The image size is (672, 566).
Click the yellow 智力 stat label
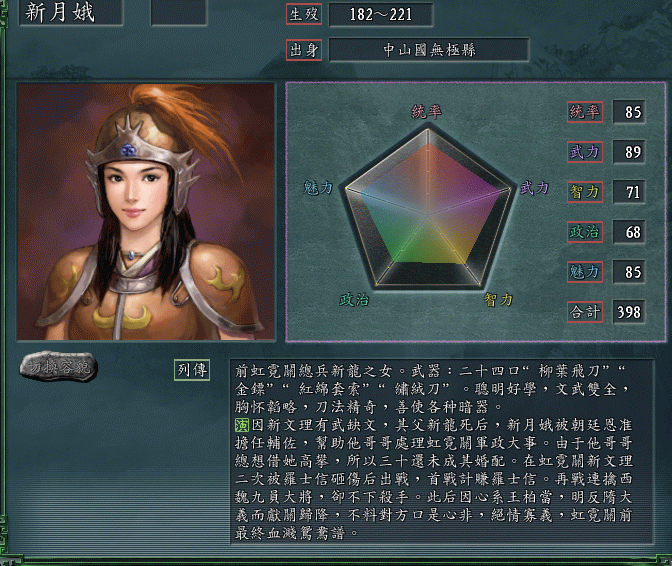click(585, 192)
